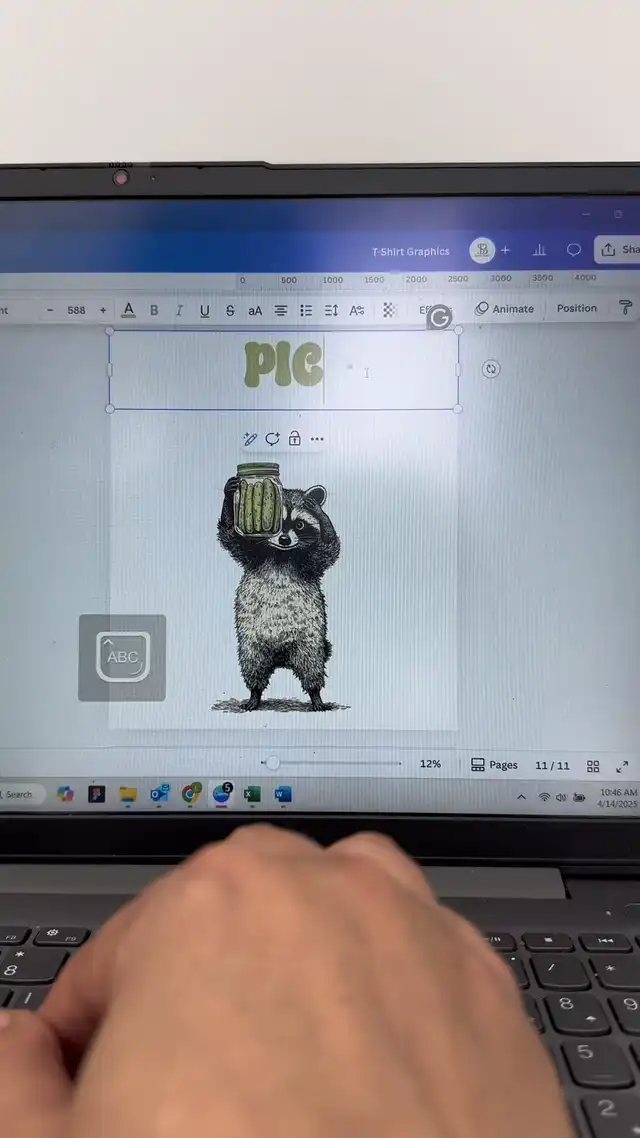Toggle bold formatting on the text
640x1138 pixels.
pos(154,311)
